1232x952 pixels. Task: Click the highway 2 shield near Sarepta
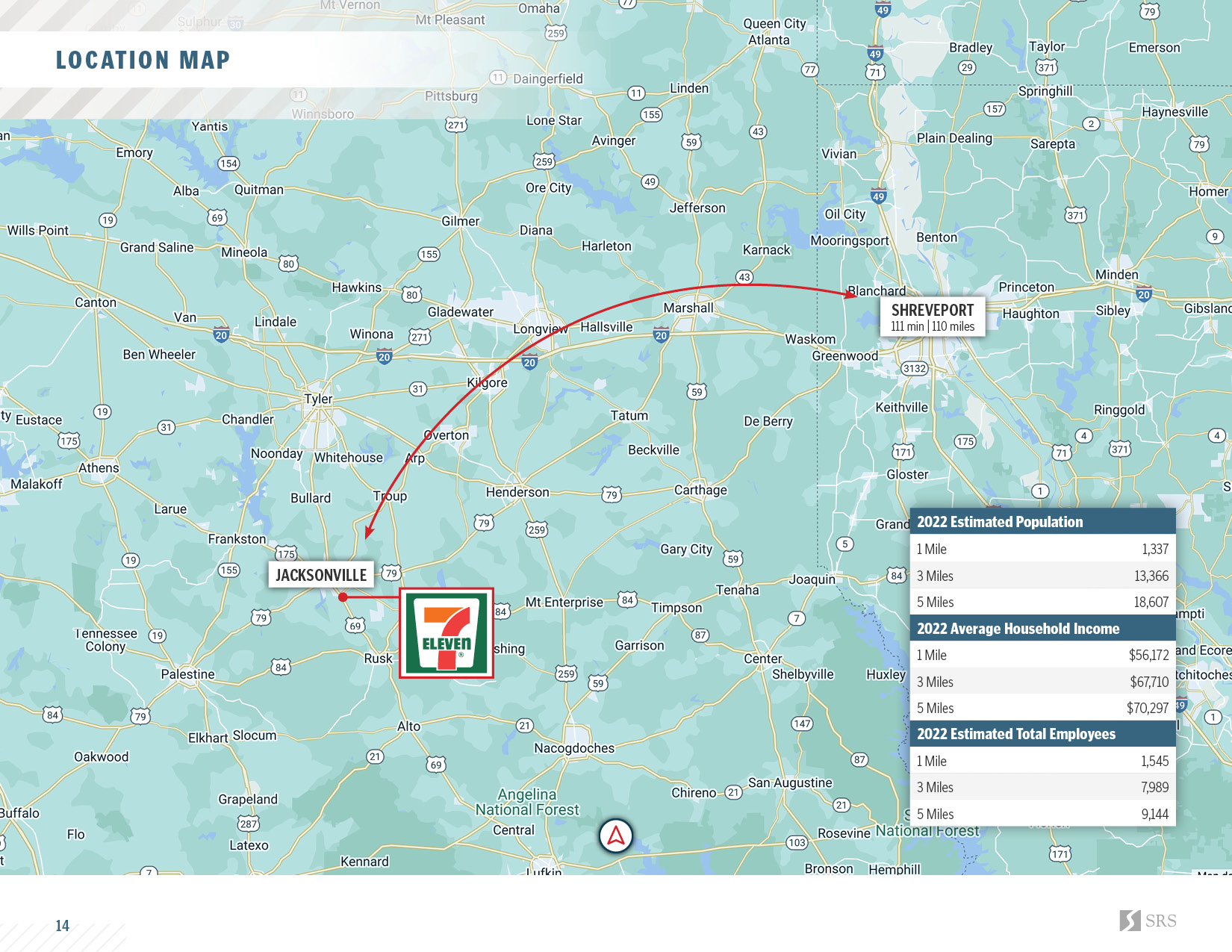(x=1092, y=124)
